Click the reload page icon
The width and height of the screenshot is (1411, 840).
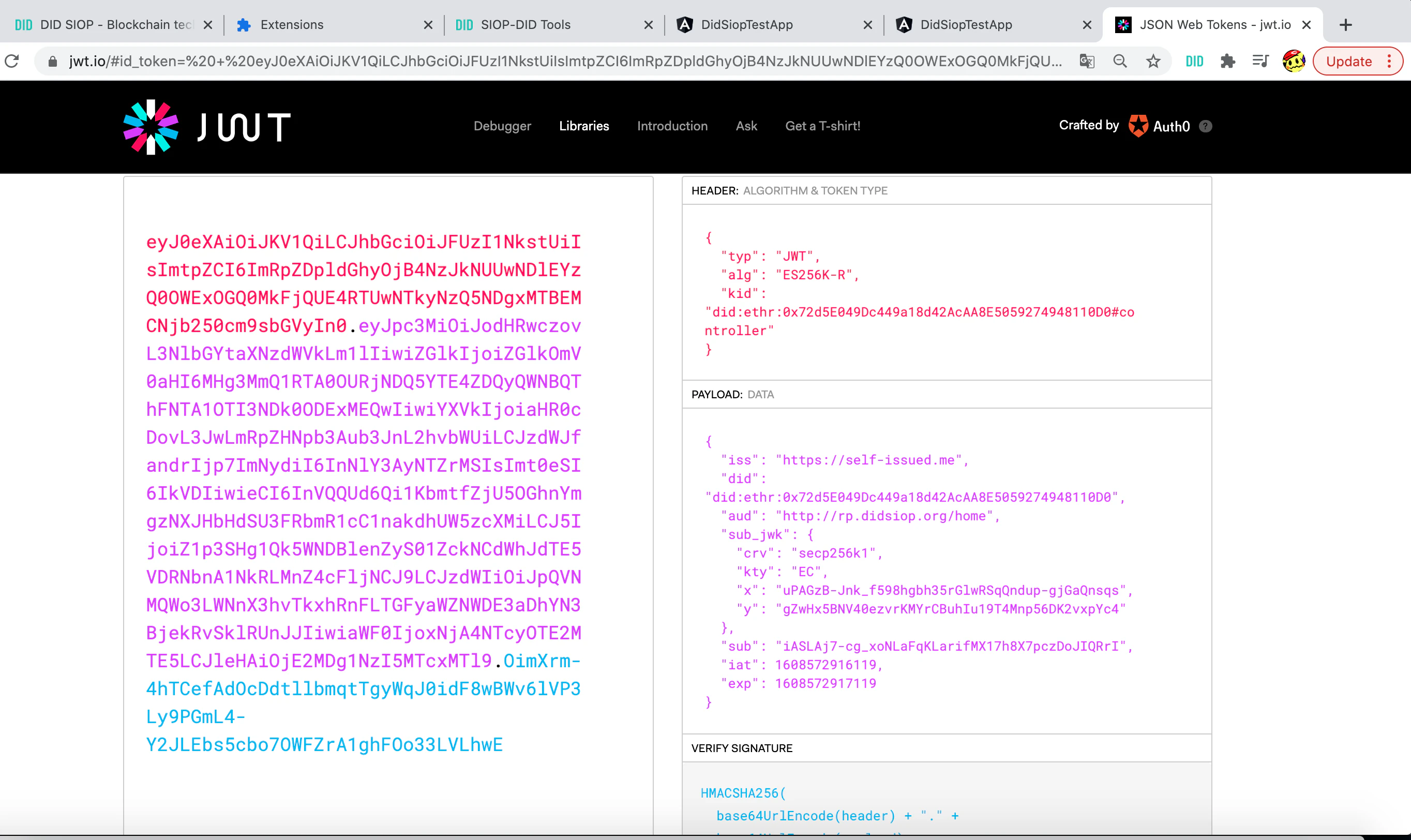(x=12, y=61)
